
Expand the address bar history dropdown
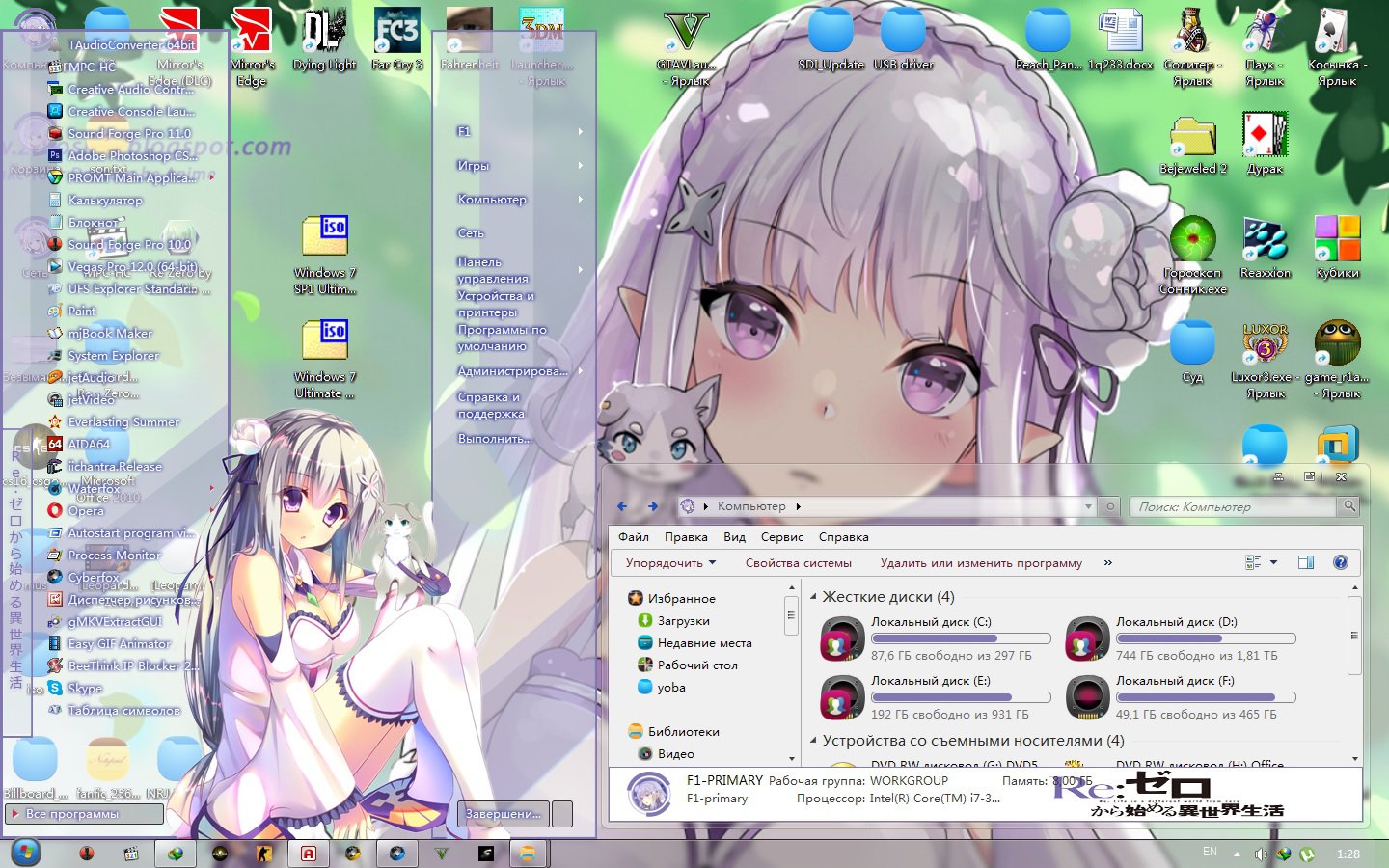pyautogui.click(x=1088, y=506)
